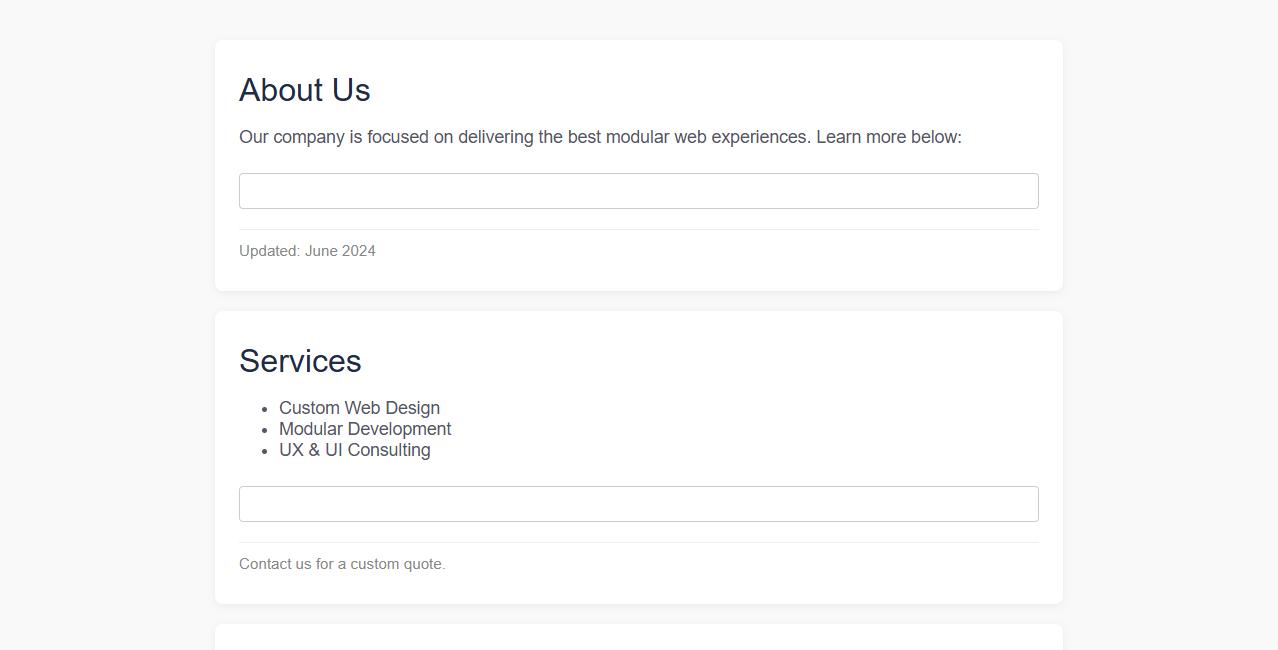Screen dimensions: 1278x650
Task: Click the bullet beside Modular Development
Action: (x=265, y=430)
